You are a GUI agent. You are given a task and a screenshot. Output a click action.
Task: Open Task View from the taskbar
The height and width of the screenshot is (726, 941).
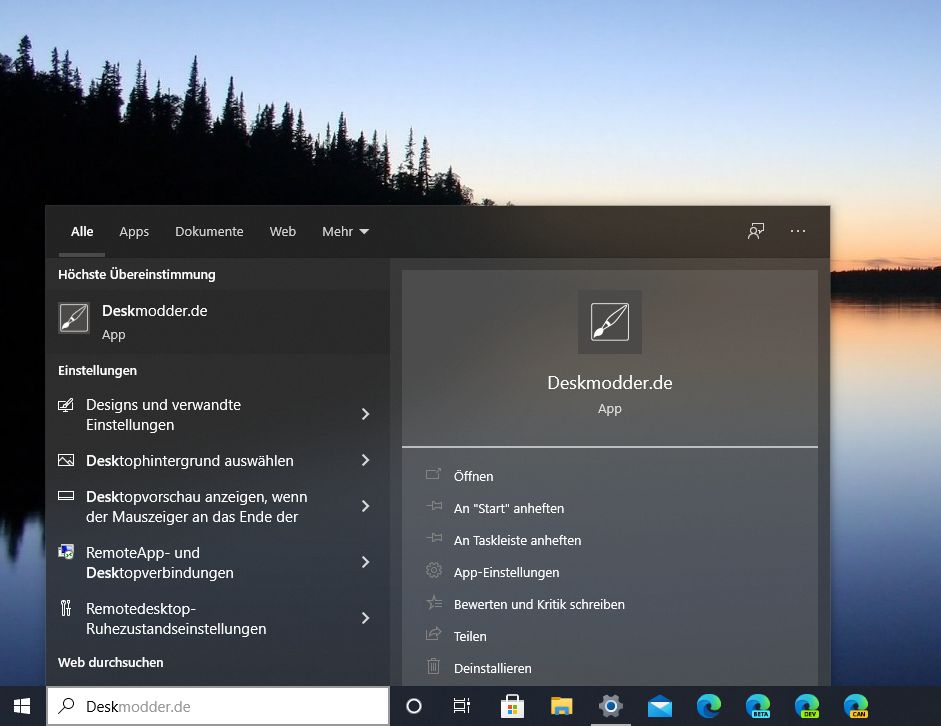tap(461, 706)
